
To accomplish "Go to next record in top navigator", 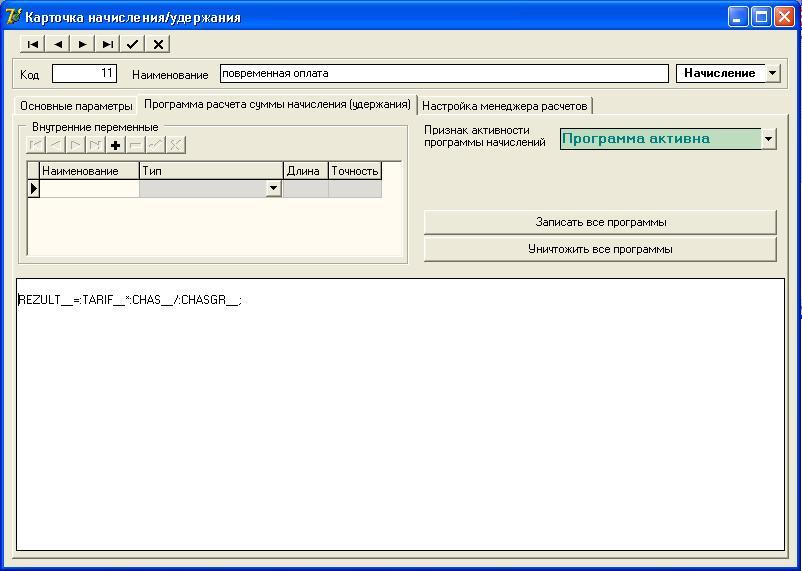I will point(83,44).
